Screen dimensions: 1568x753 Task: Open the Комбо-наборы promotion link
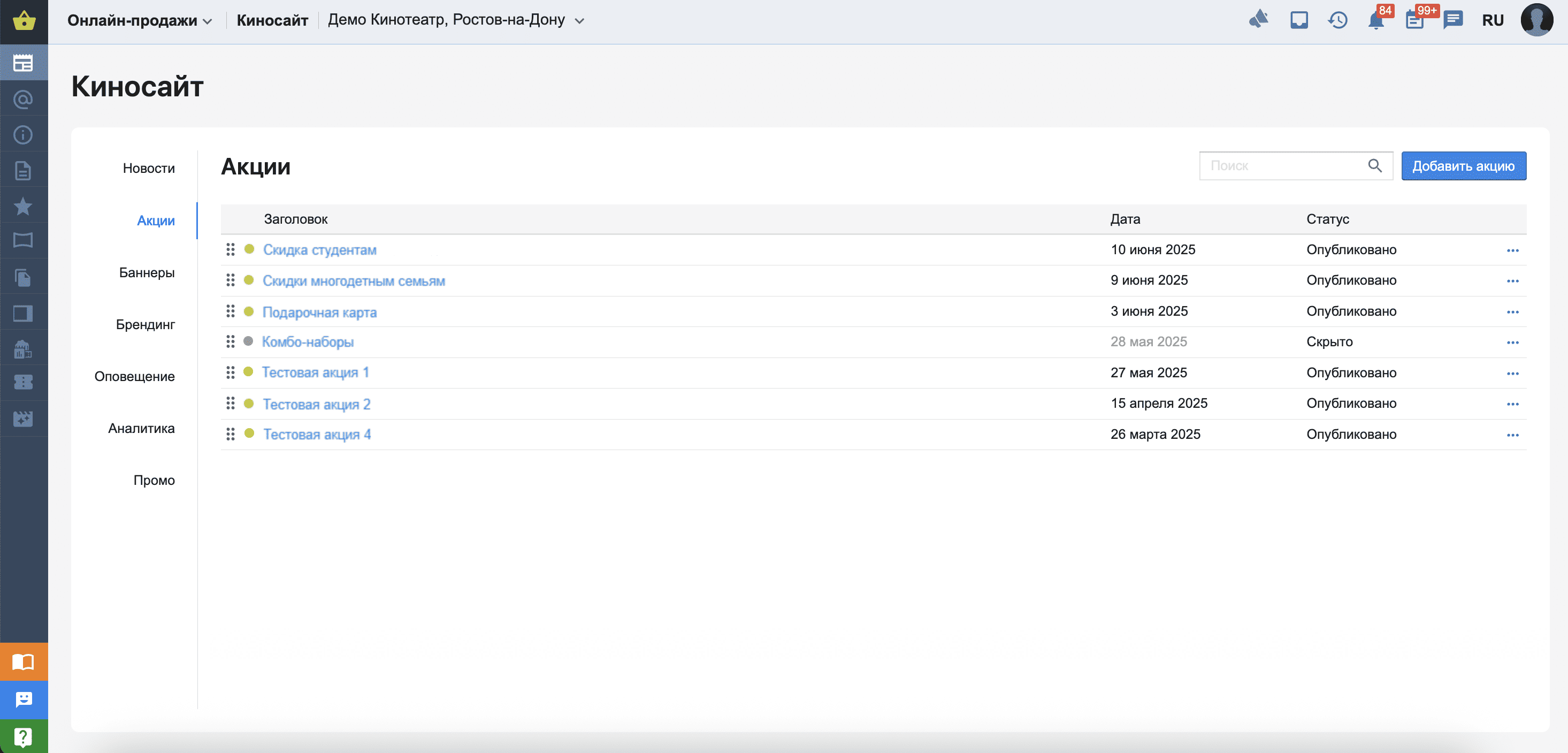pyautogui.click(x=308, y=341)
